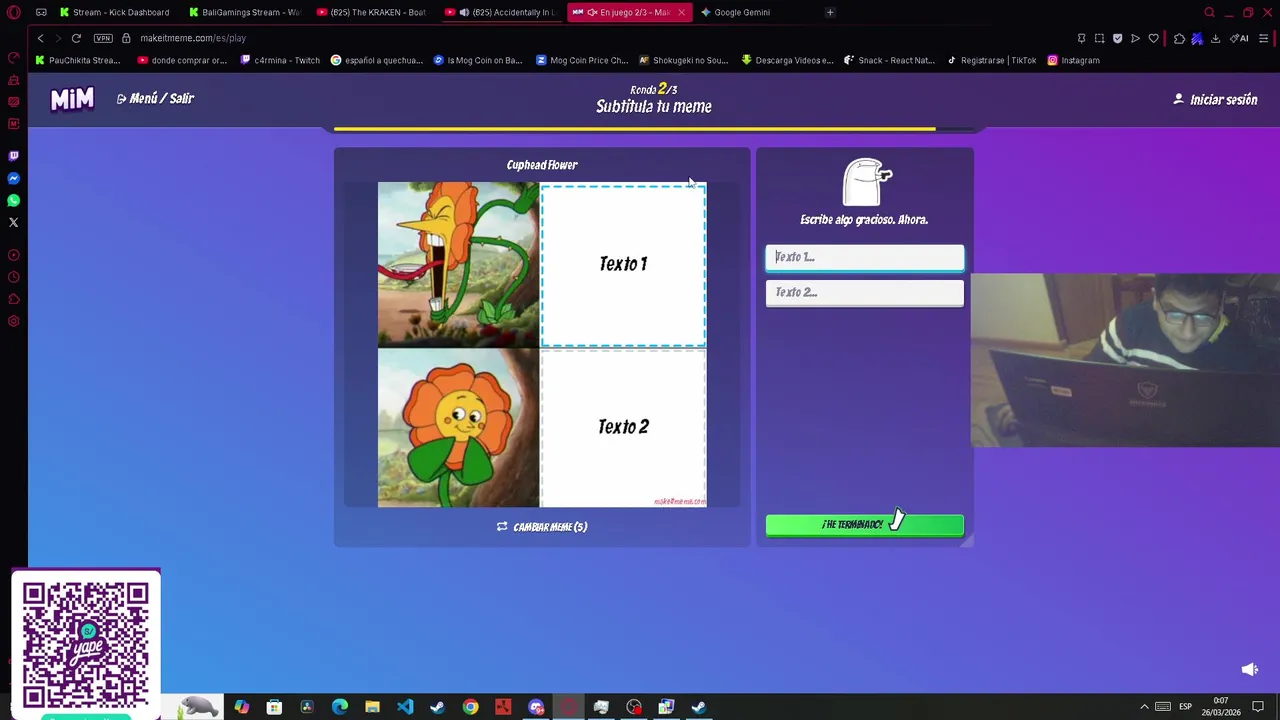Open GX Control speedometer icon in sidebar
Image resolution: width=1280 pixels, height=720 pixels.
coord(13,58)
